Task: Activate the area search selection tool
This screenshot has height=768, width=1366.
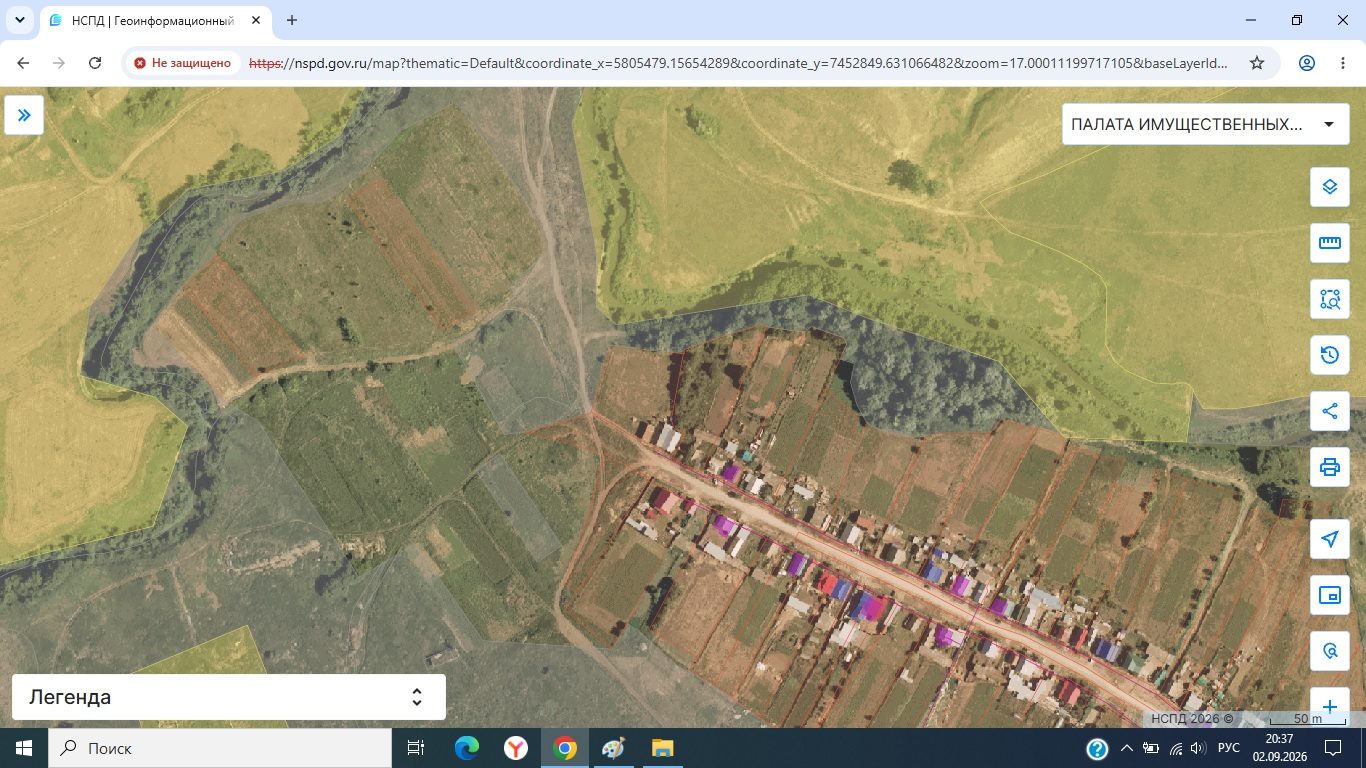Action: click(x=1329, y=299)
